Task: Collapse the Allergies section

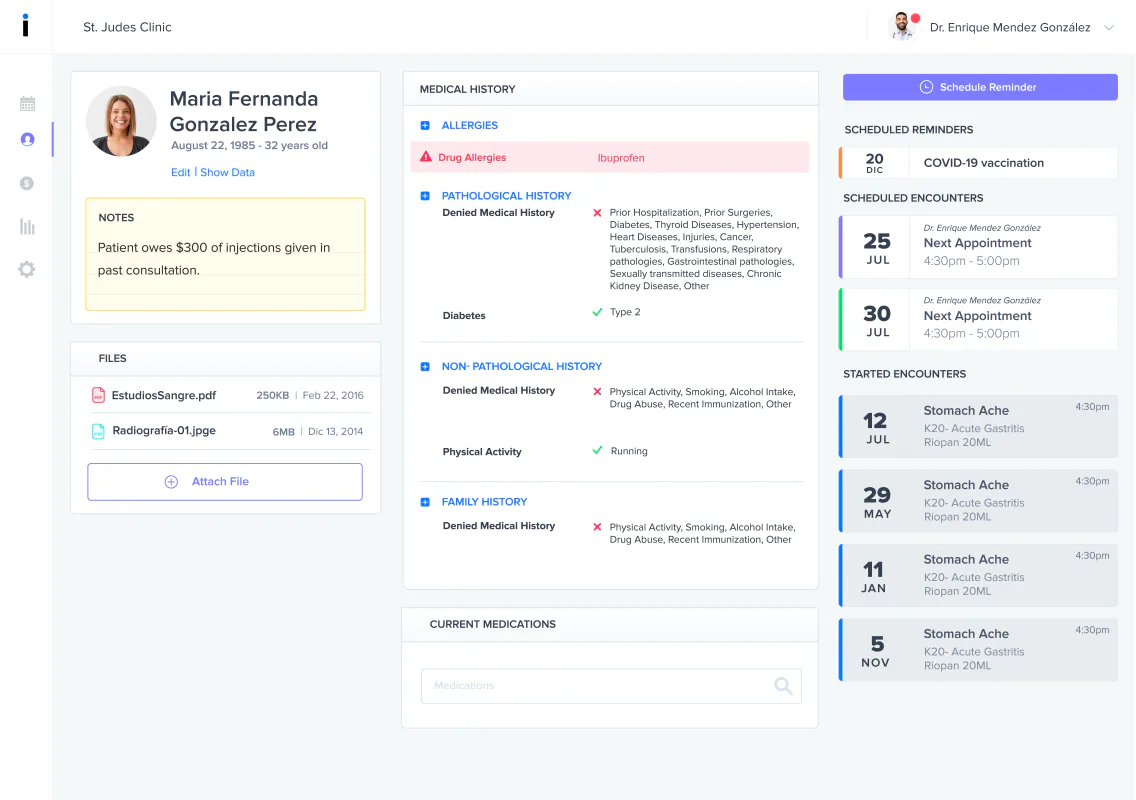Action: [425, 125]
